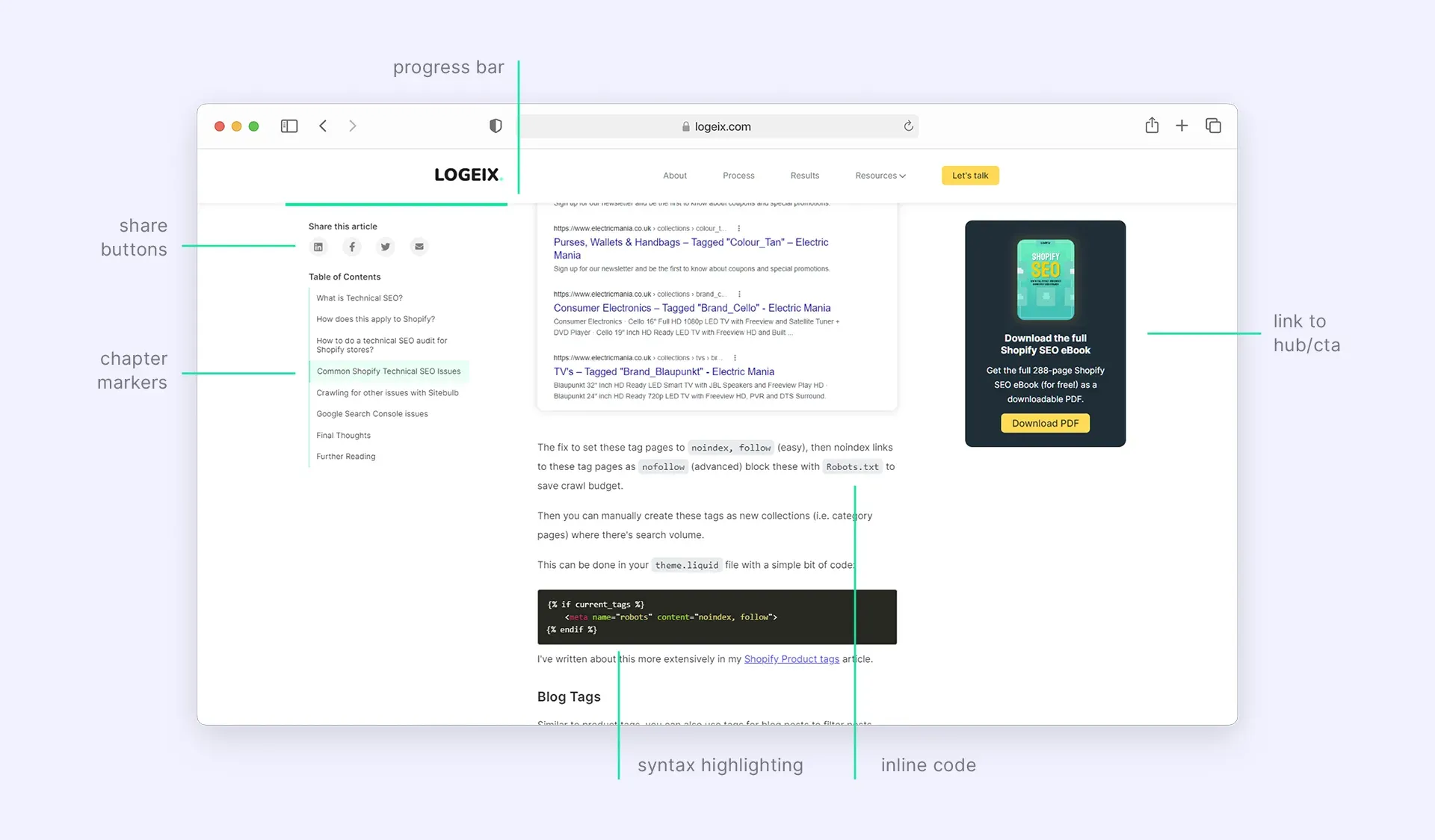
Task: Click the LinkedIn share icon
Action: (319, 246)
